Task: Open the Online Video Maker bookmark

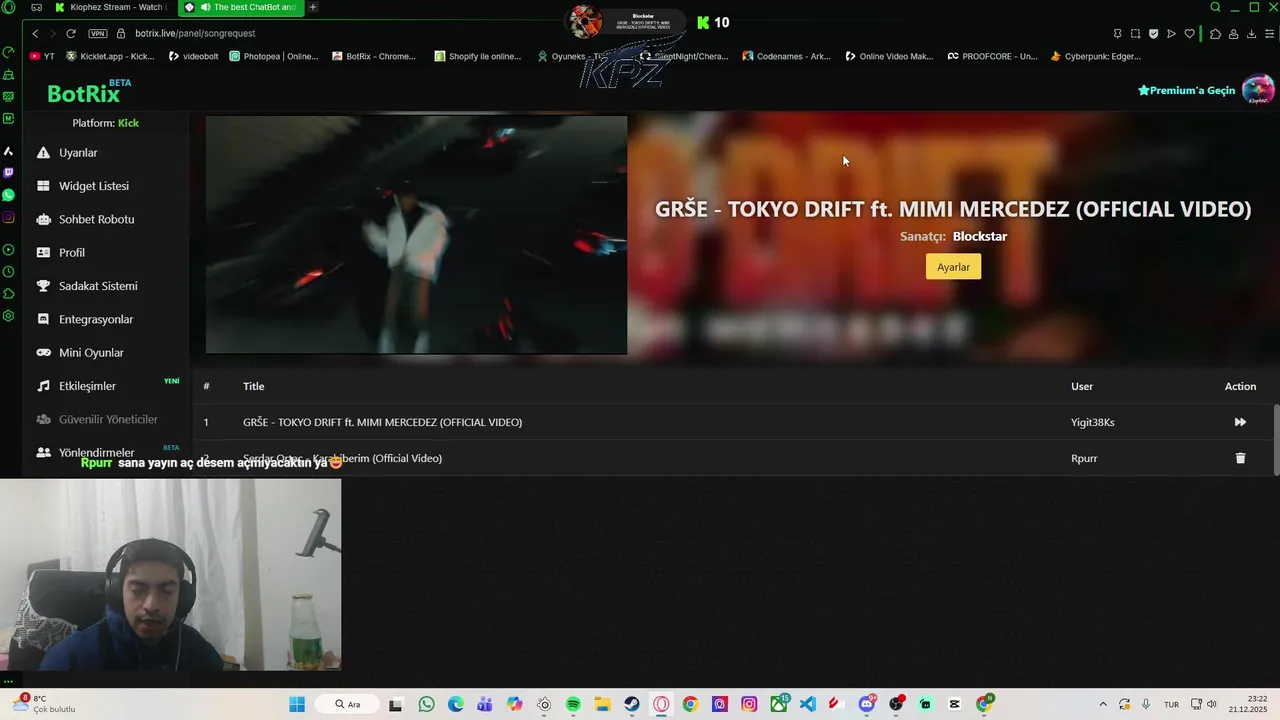Action: (x=889, y=56)
